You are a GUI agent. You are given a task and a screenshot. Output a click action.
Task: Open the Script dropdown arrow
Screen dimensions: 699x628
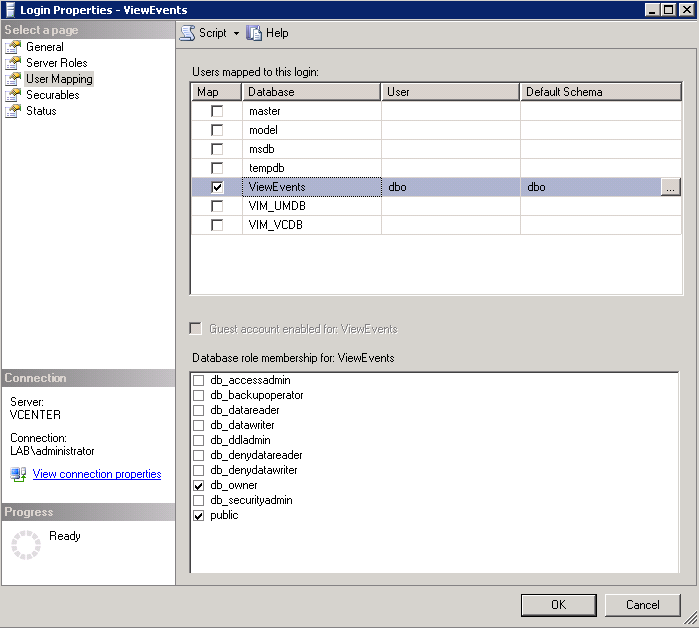pyautogui.click(x=236, y=33)
